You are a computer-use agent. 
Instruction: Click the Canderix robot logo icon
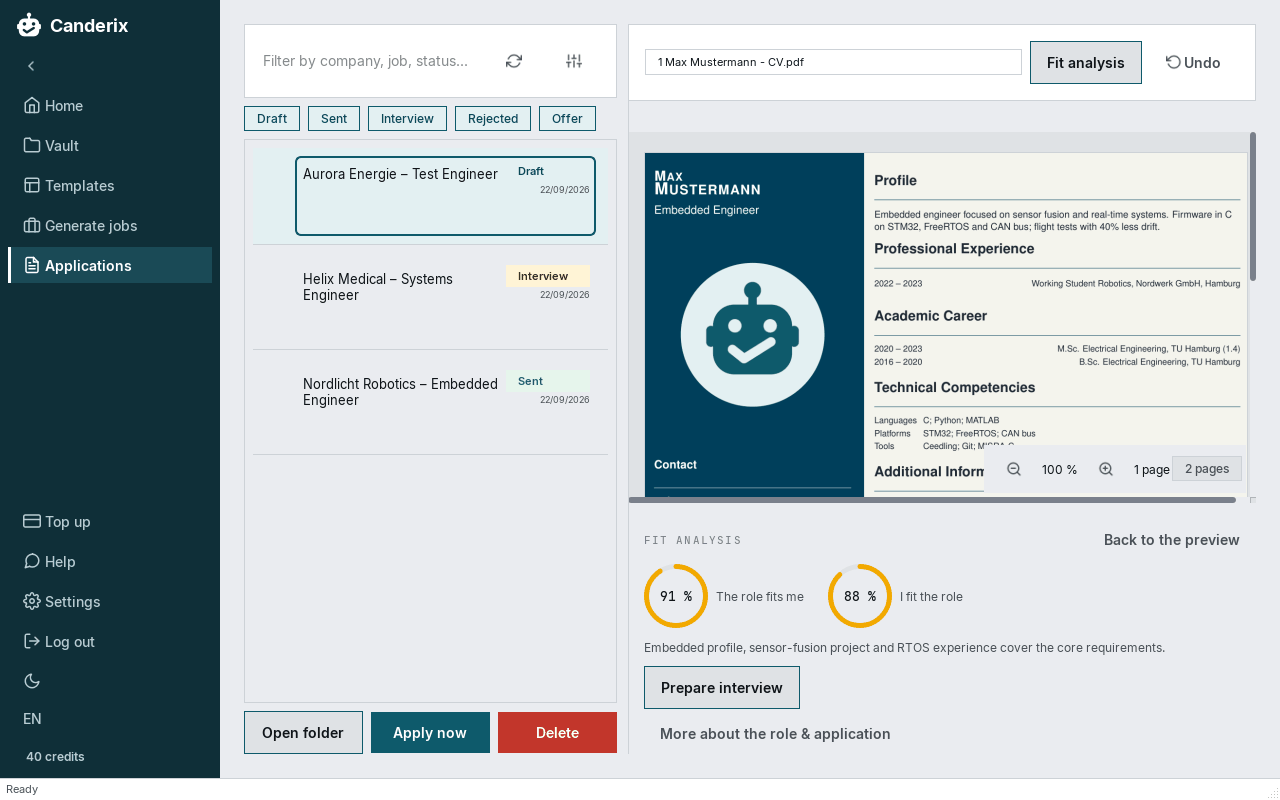coord(29,25)
